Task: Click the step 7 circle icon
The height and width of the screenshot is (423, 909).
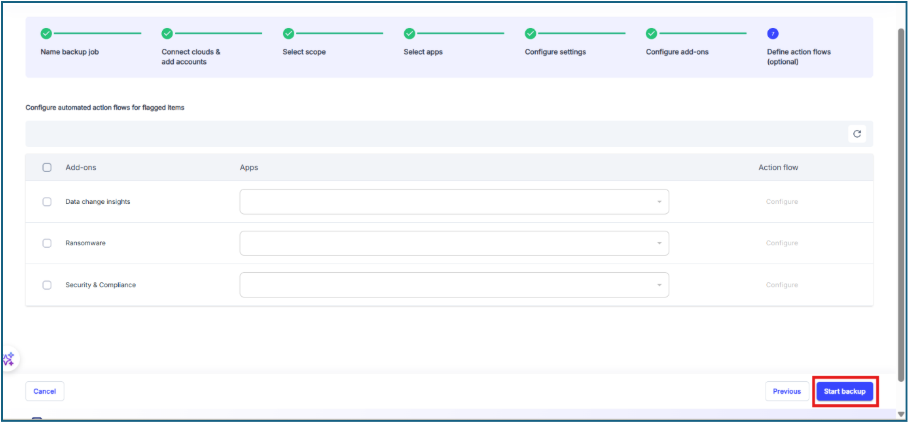Action: pos(773,34)
